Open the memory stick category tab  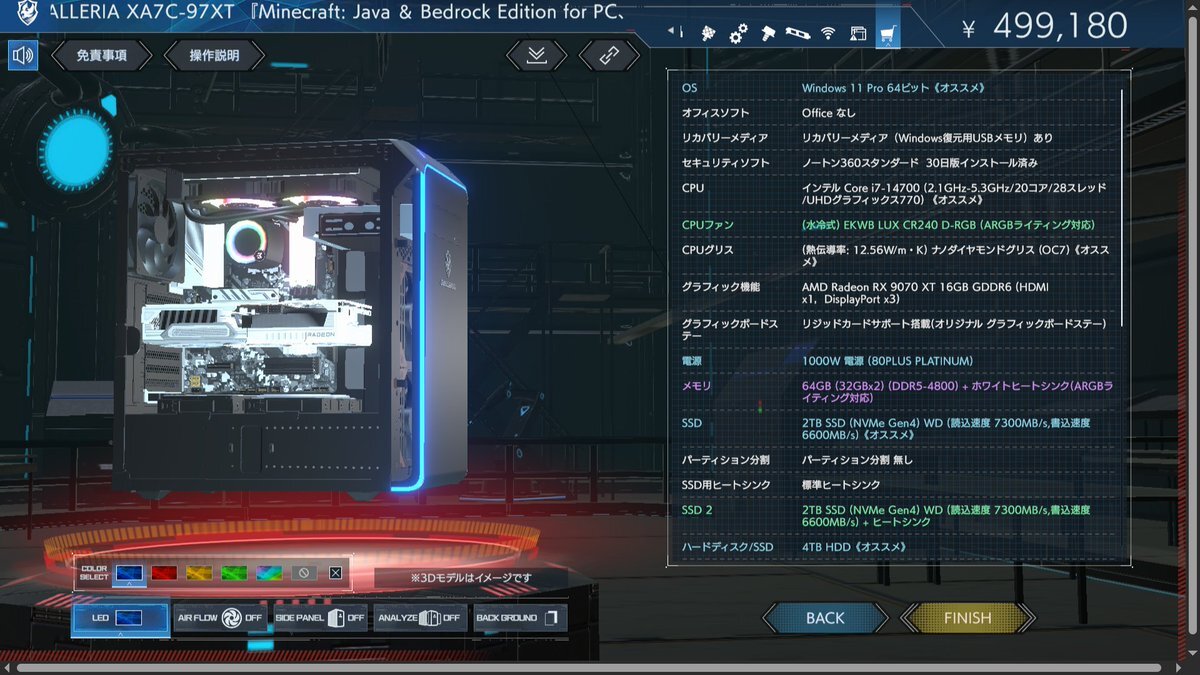[797, 33]
